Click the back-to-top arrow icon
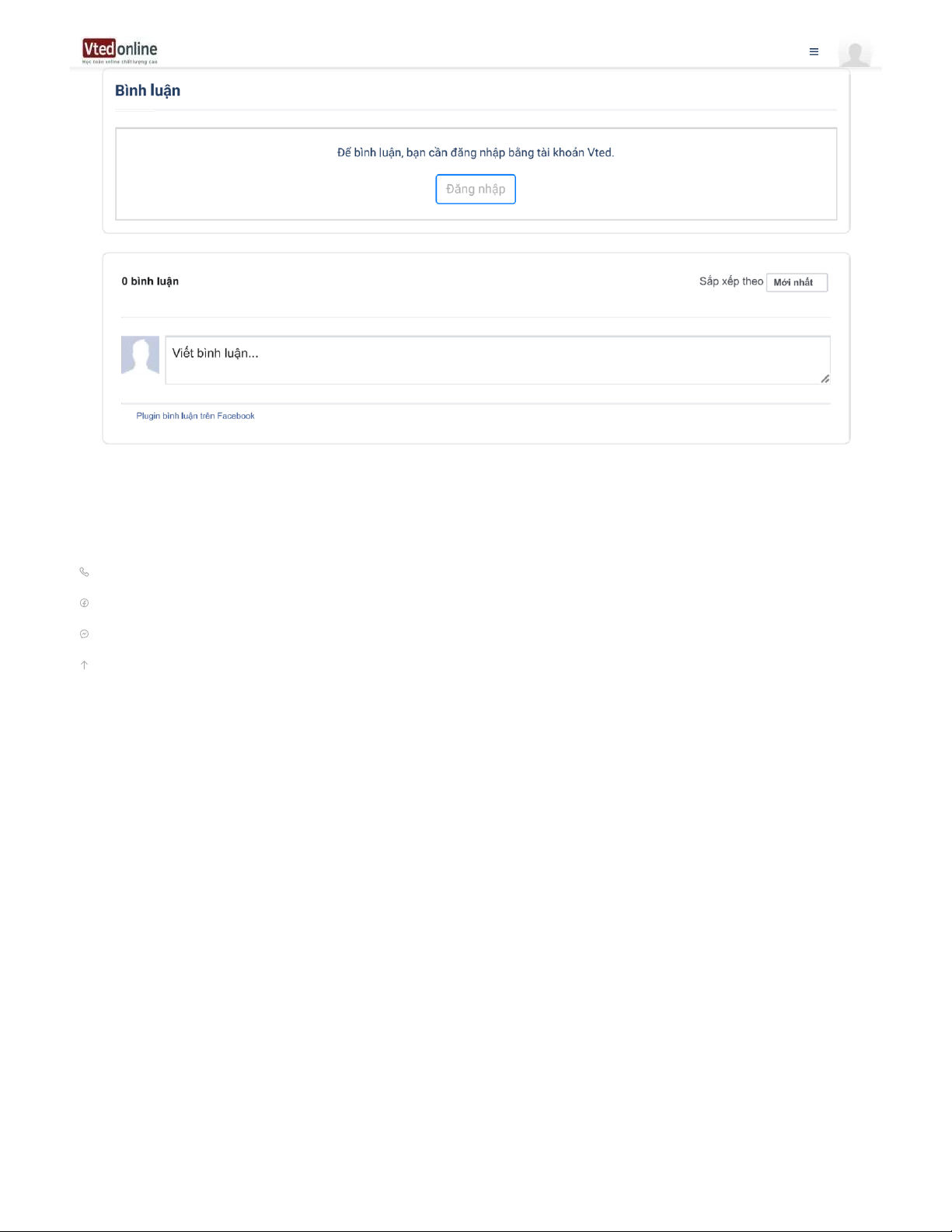Viewport: 952px width, 1232px height. click(84, 665)
